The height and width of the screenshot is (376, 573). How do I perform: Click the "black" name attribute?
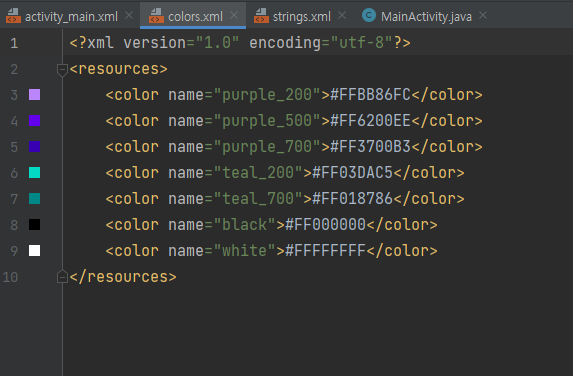click(244, 224)
